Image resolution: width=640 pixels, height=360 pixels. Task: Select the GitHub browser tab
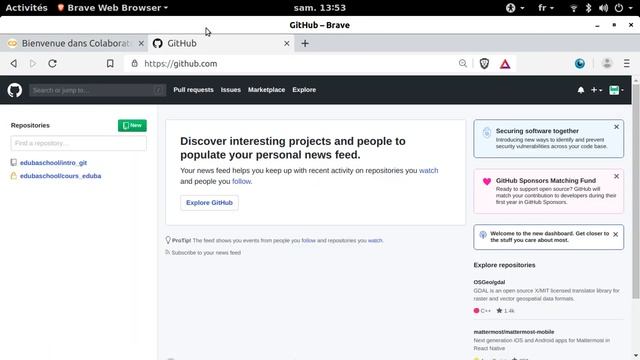[220, 43]
